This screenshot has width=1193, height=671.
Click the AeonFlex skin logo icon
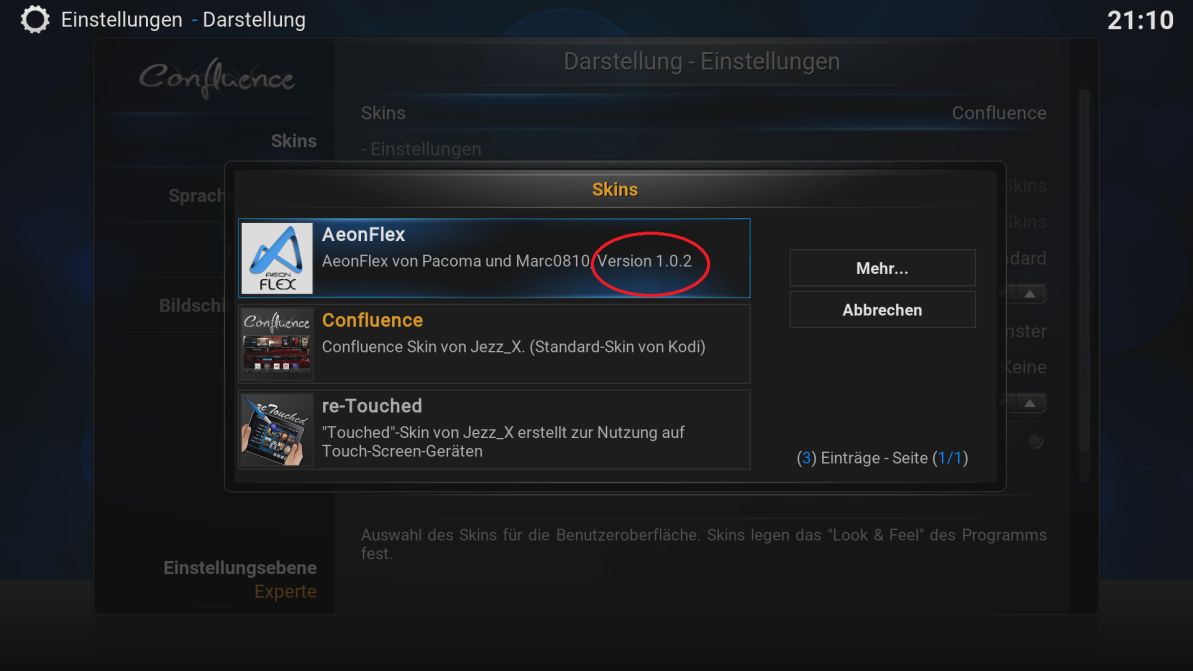pos(276,258)
